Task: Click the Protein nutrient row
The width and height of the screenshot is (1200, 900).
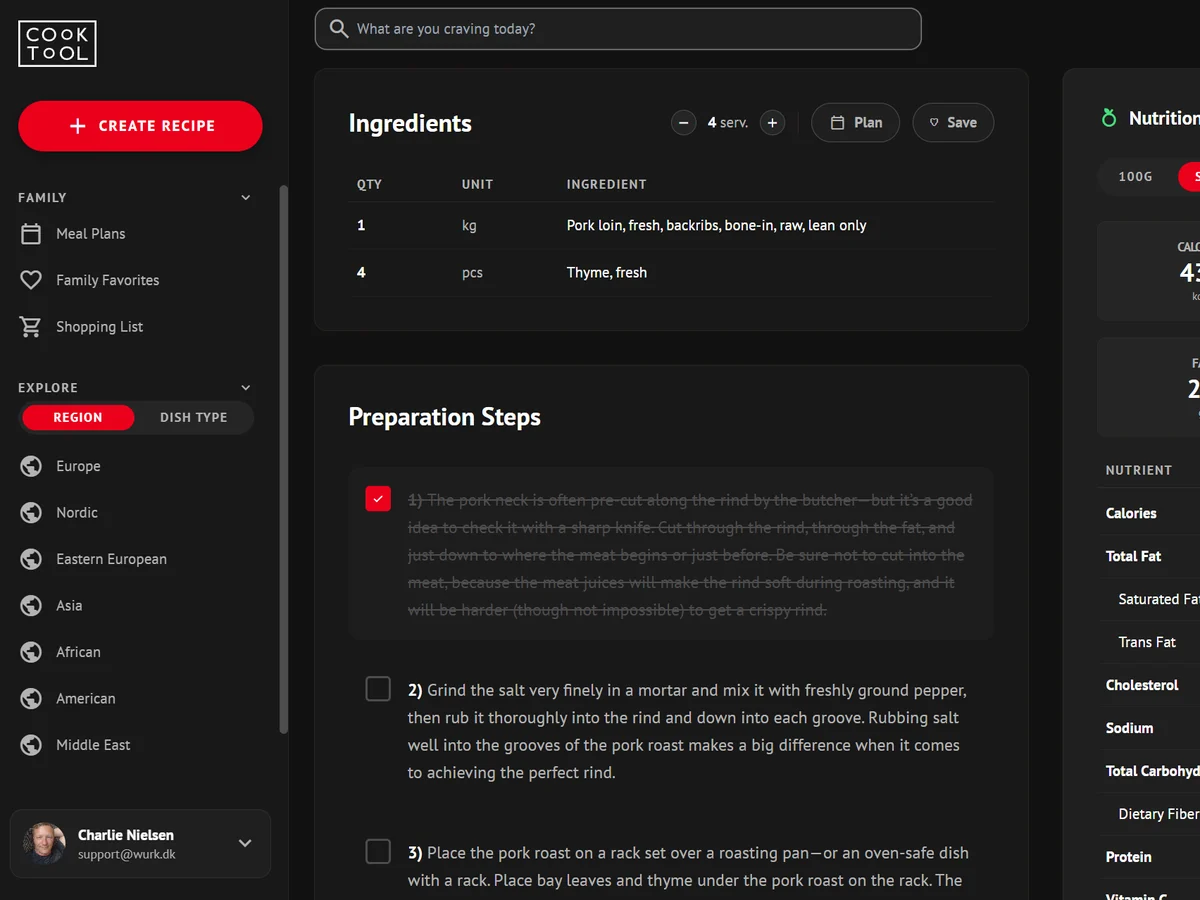Action: click(1148, 857)
